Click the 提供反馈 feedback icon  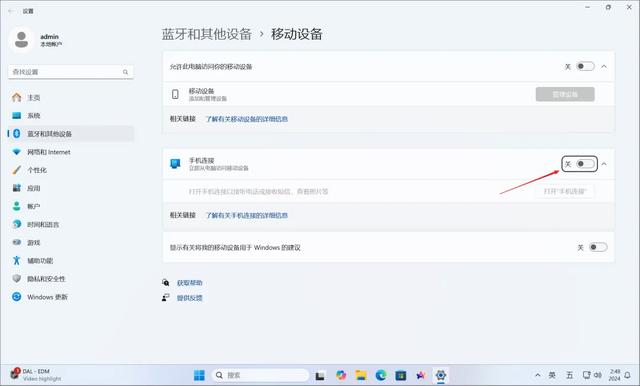(166, 297)
